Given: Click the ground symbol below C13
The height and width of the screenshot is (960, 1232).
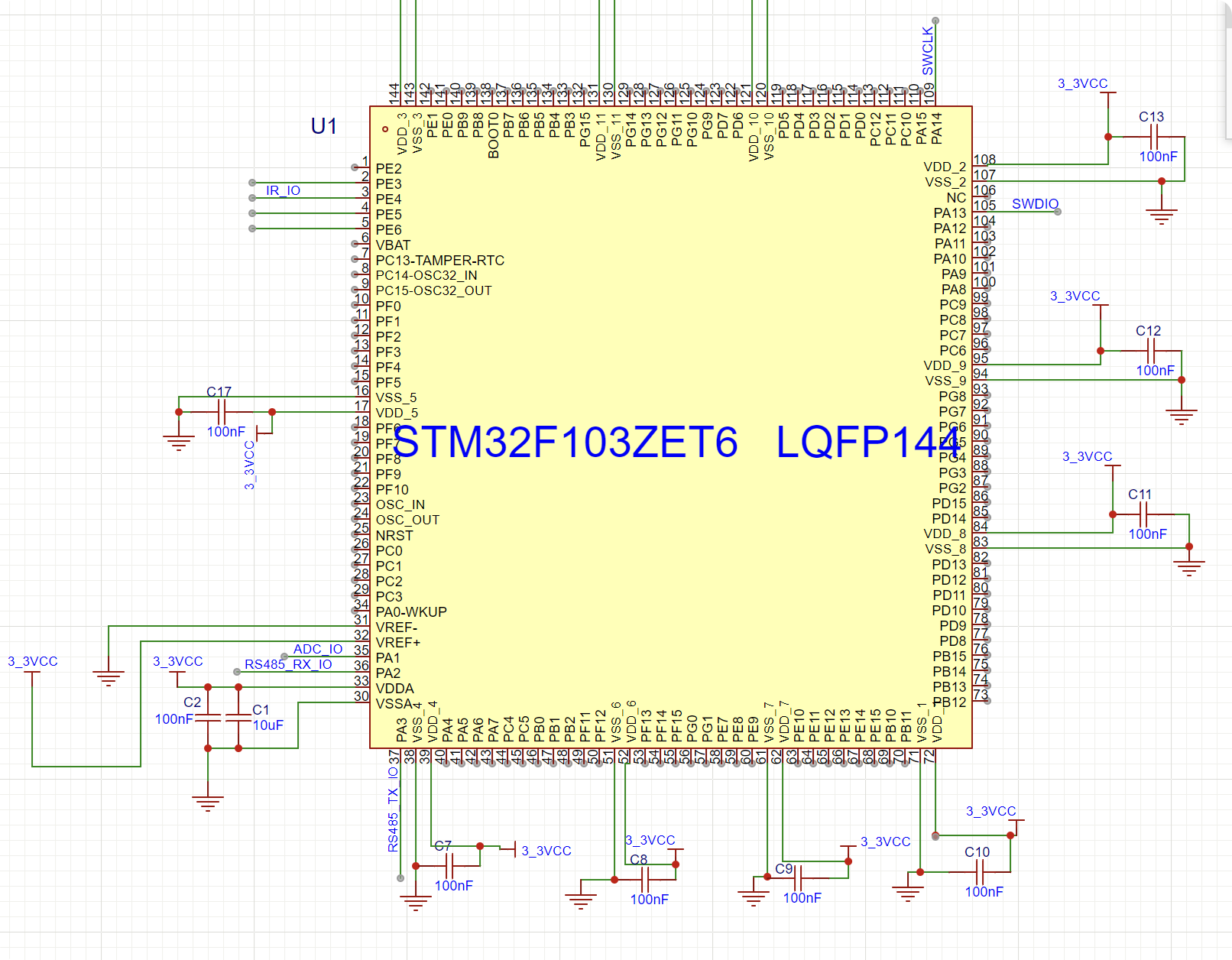Looking at the screenshot, I should coord(1162,216).
